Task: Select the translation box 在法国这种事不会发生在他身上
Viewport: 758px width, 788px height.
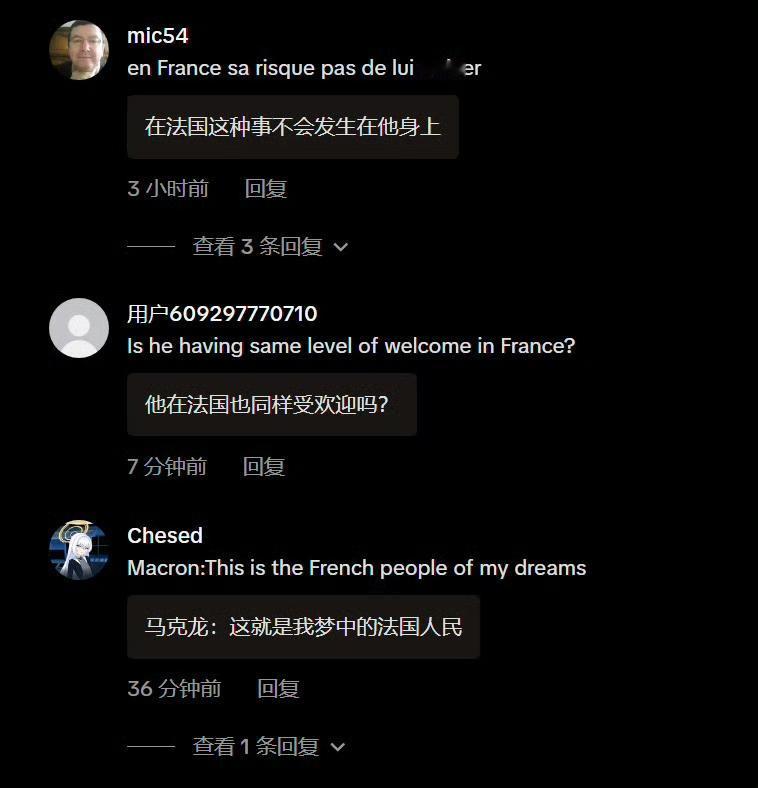Action: pos(293,127)
